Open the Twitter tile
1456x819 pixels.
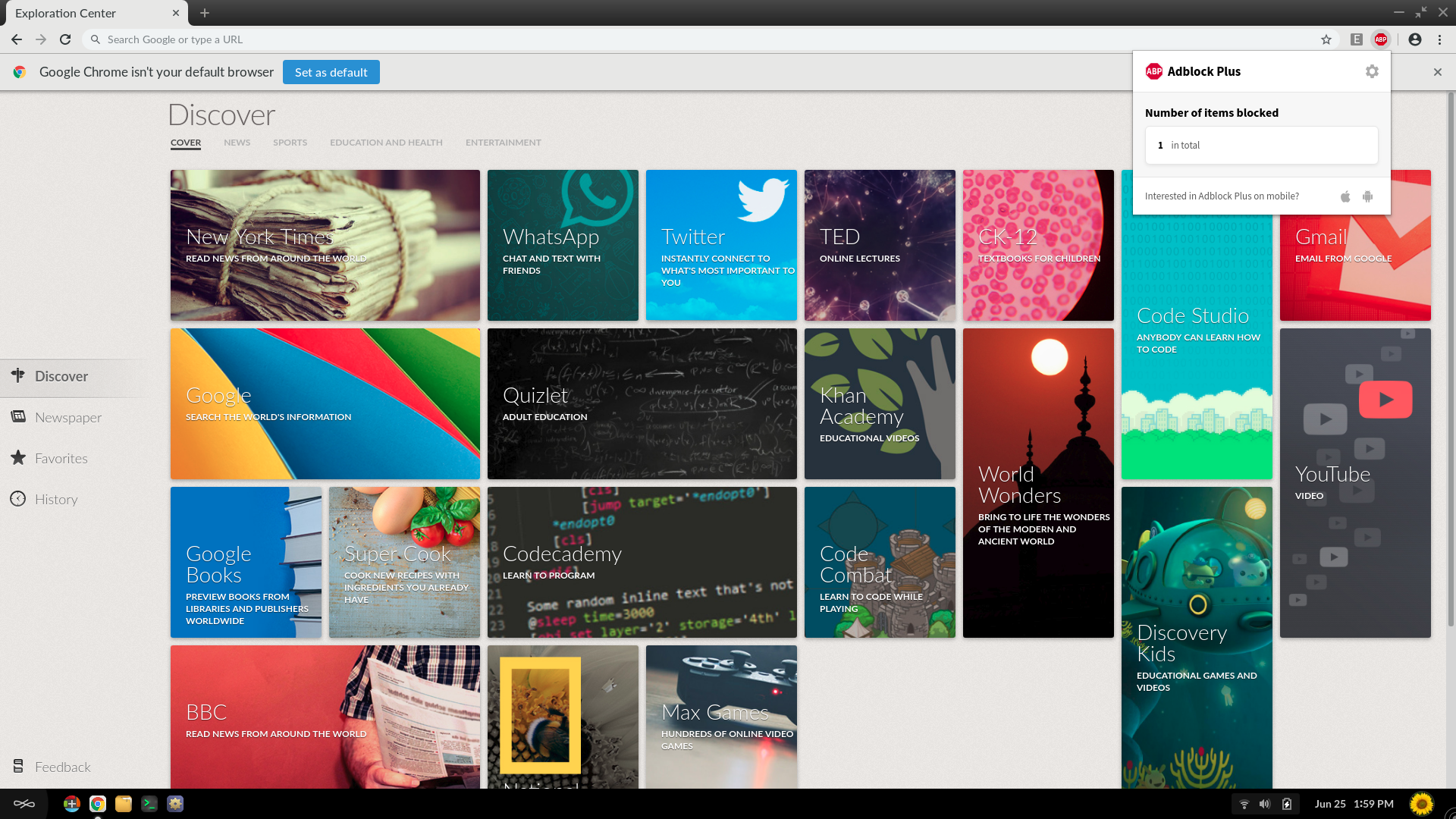[721, 245]
